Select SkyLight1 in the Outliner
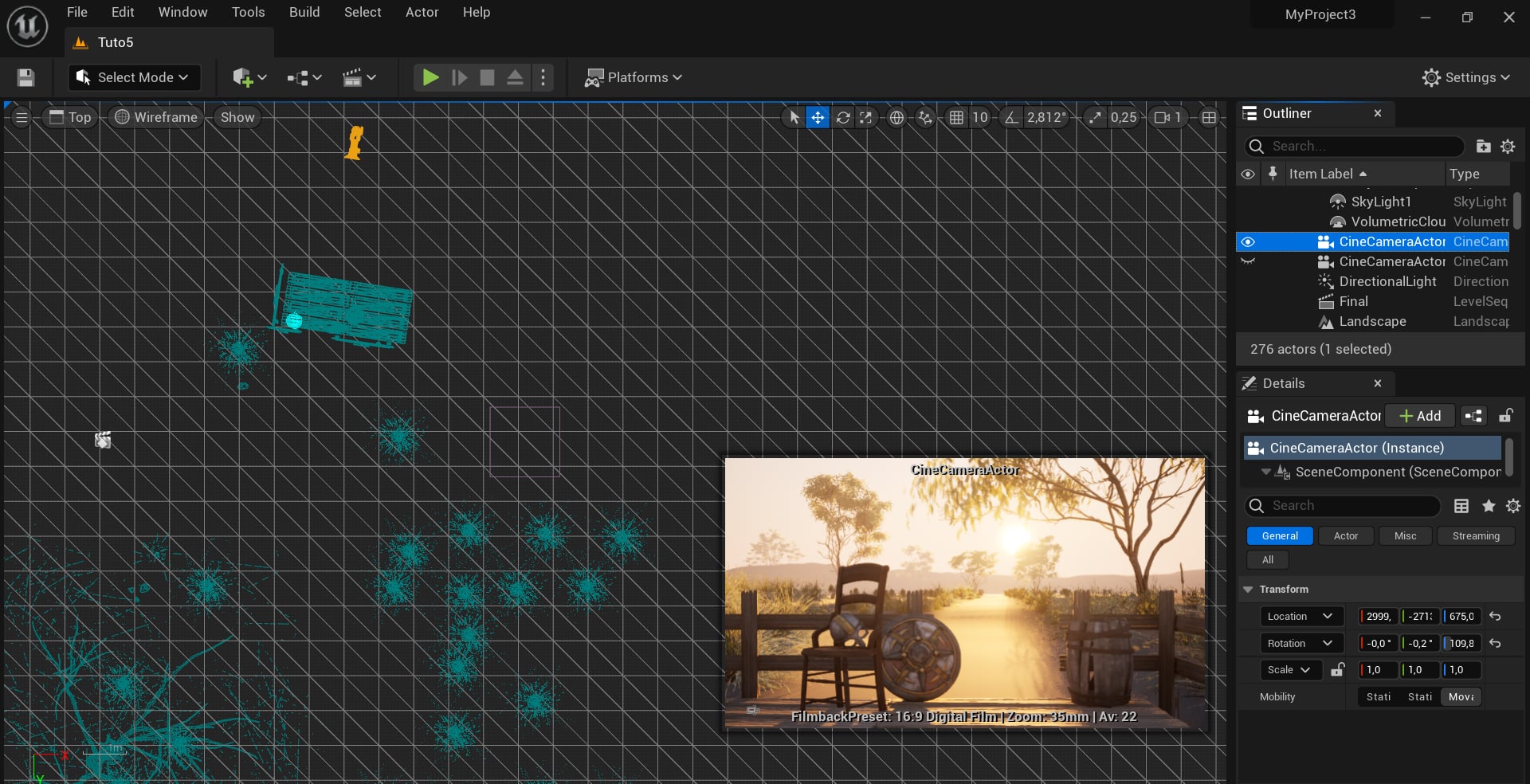Image resolution: width=1530 pixels, height=784 pixels. [x=1380, y=202]
